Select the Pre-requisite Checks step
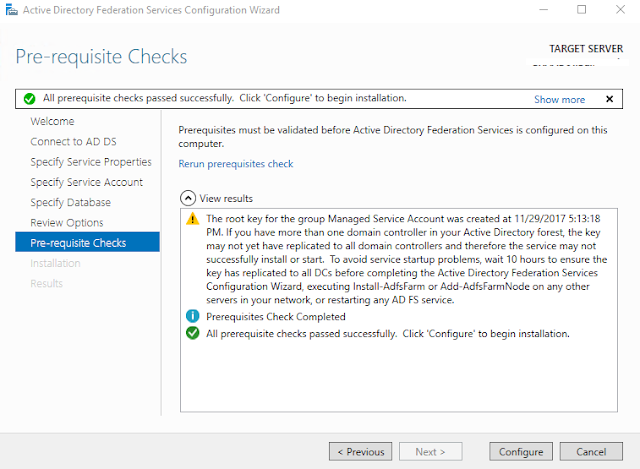The image size is (640, 469). pyautogui.click(x=87, y=242)
